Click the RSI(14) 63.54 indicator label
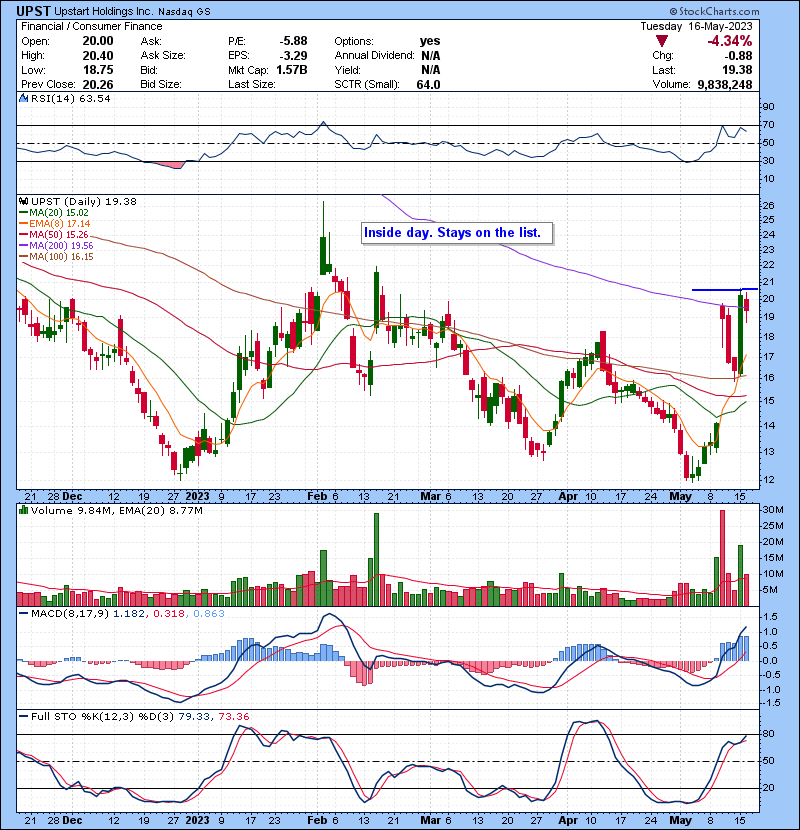Image resolution: width=800 pixels, height=830 pixels. point(70,98)
